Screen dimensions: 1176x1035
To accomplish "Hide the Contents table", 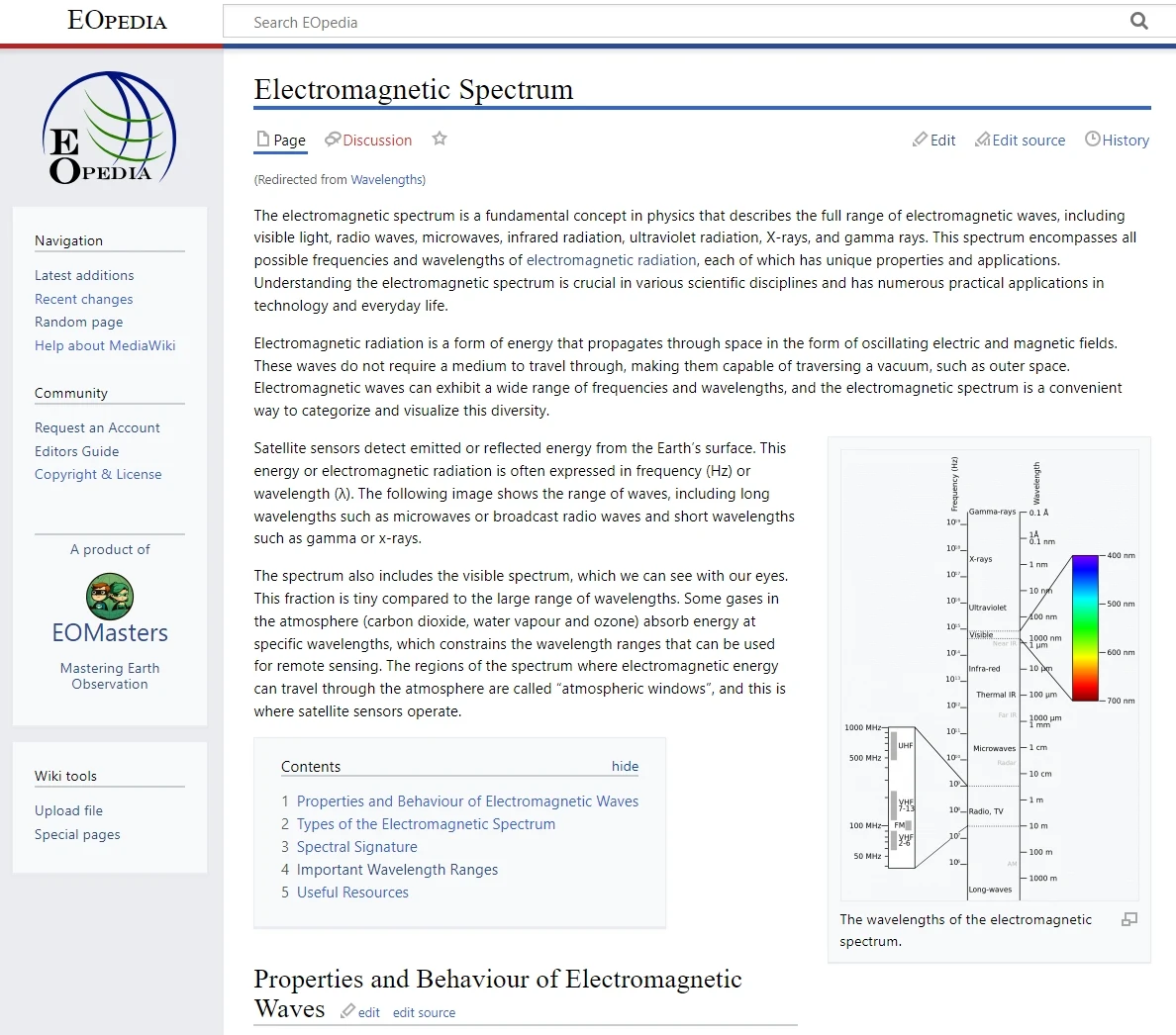I will click(625, 766).
